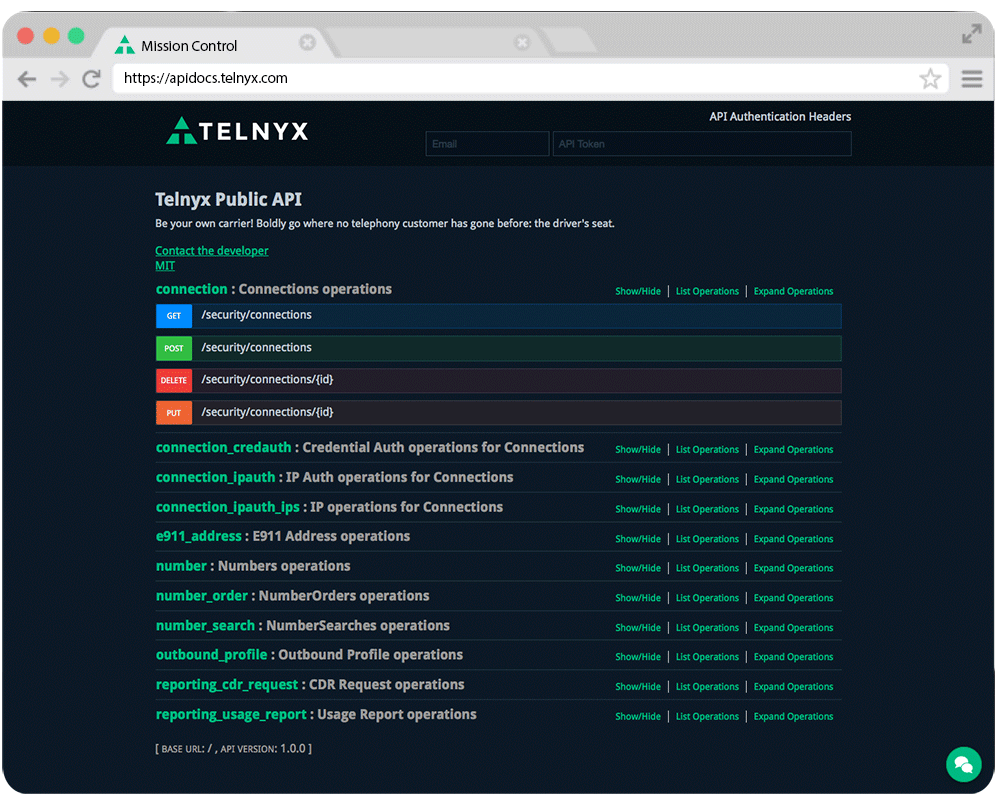Click Expand Operations for reporting_usage_report
The height and width of the screenshot is (800, 1000).
[x=793, y=717]
